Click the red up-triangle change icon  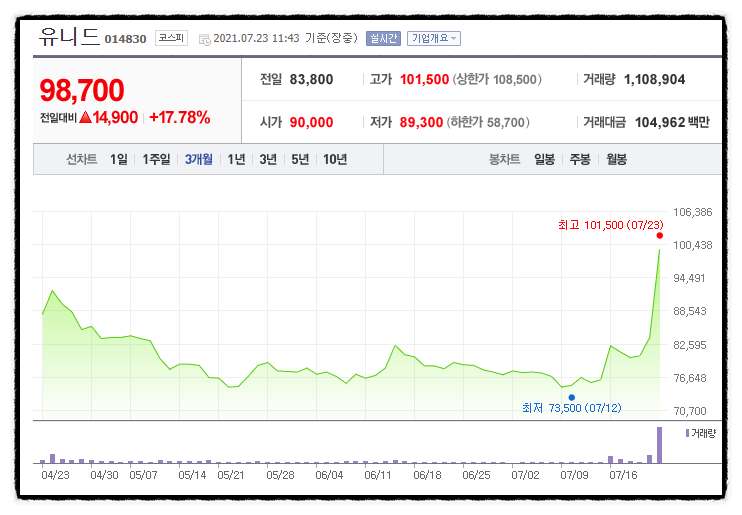(x=86, y=117)
